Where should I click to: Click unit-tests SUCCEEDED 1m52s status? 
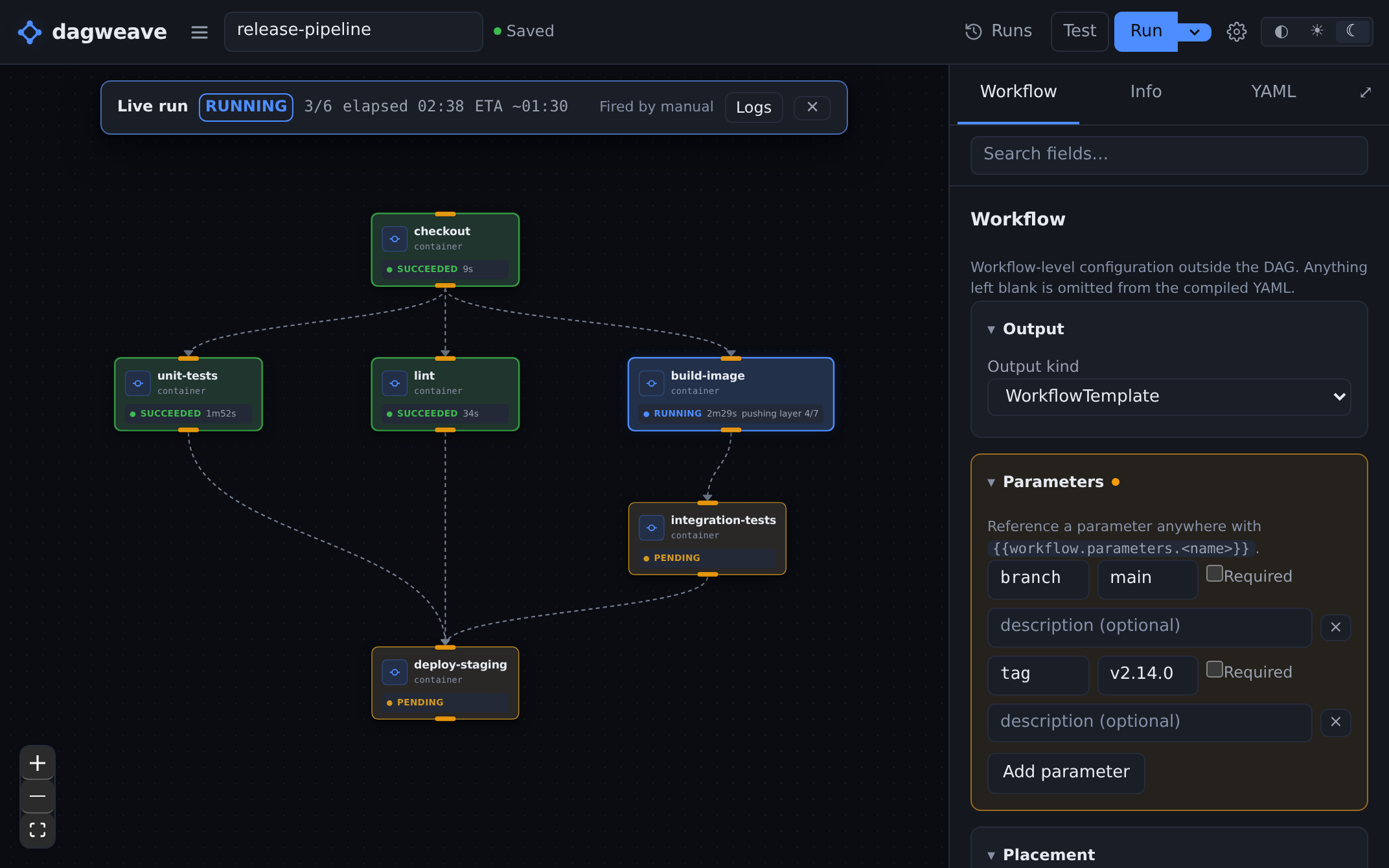pyautogui.click(x=189, y=414)
